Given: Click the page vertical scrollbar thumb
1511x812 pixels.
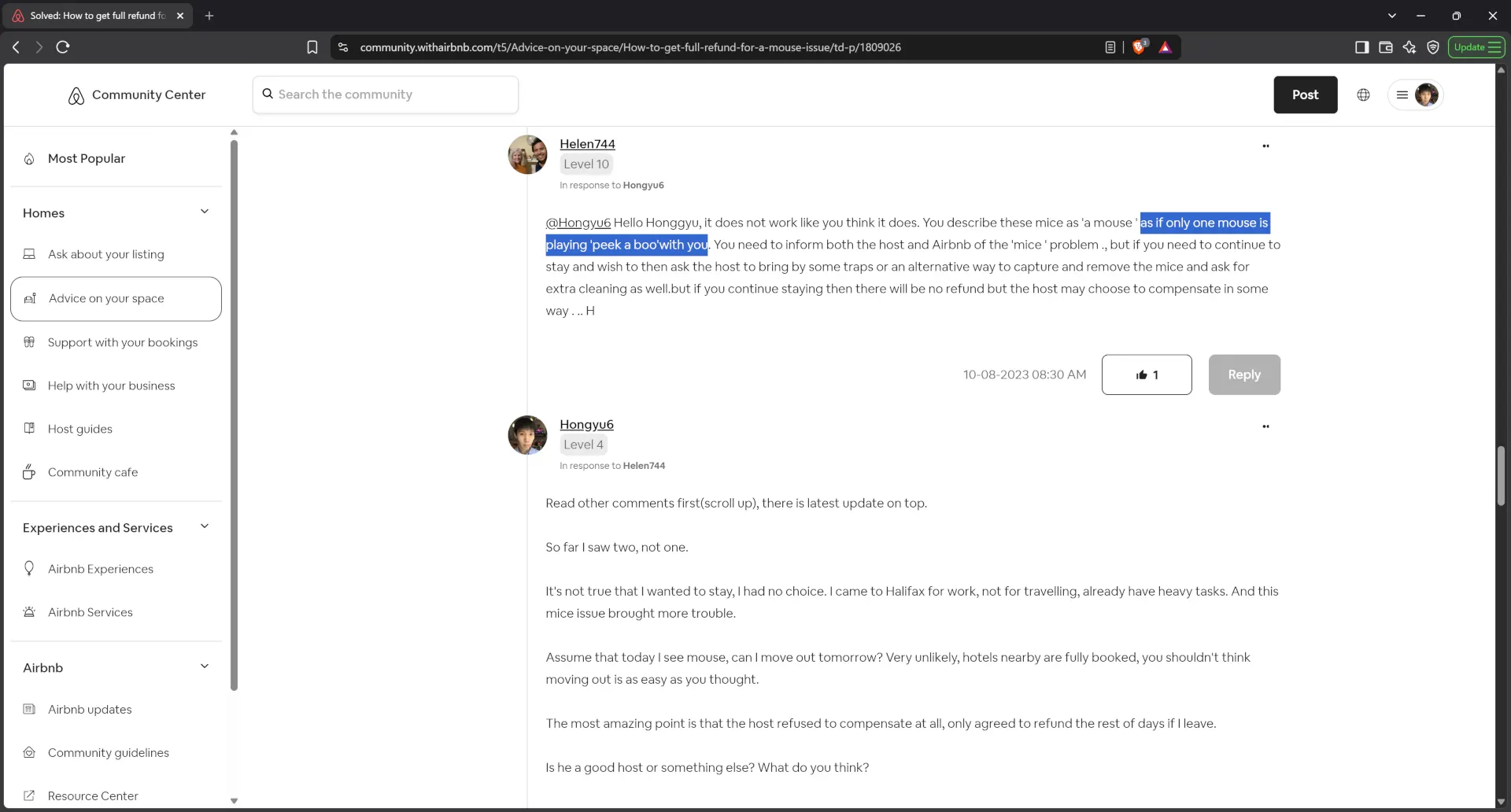Looking at the screenshot, I should [x=1501, y=477].
